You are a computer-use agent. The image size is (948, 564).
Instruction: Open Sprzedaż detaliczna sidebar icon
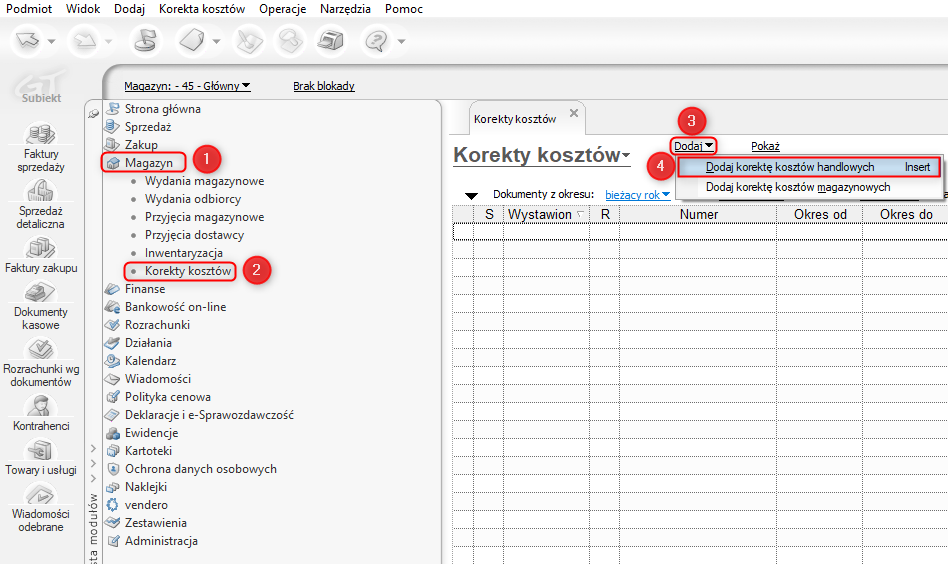[41, 204]
